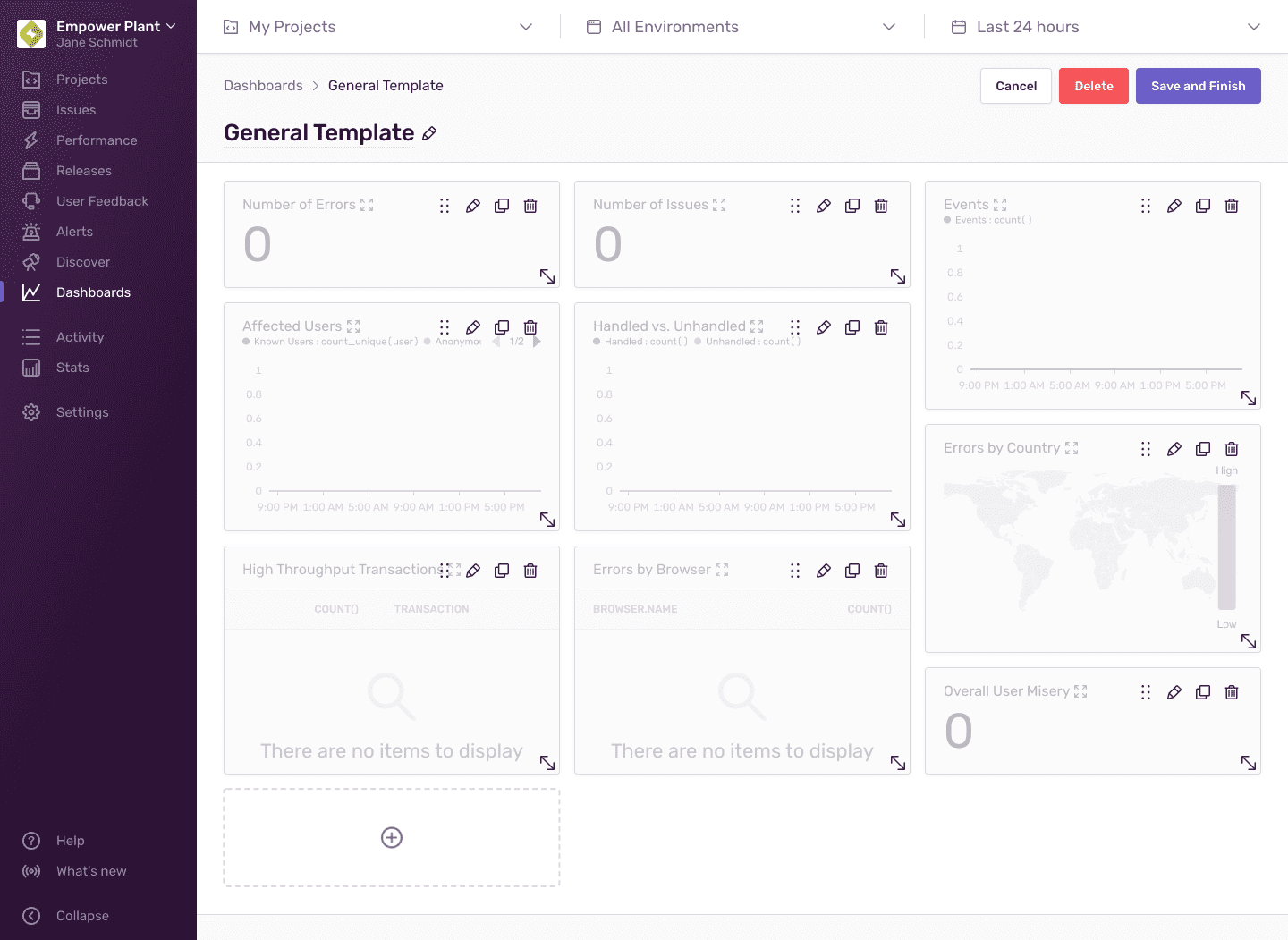Image resolution: width=1288 pixels, height=940 pixels.
Task: Edit the Number of Errors widget
Action: coord(473,206)
